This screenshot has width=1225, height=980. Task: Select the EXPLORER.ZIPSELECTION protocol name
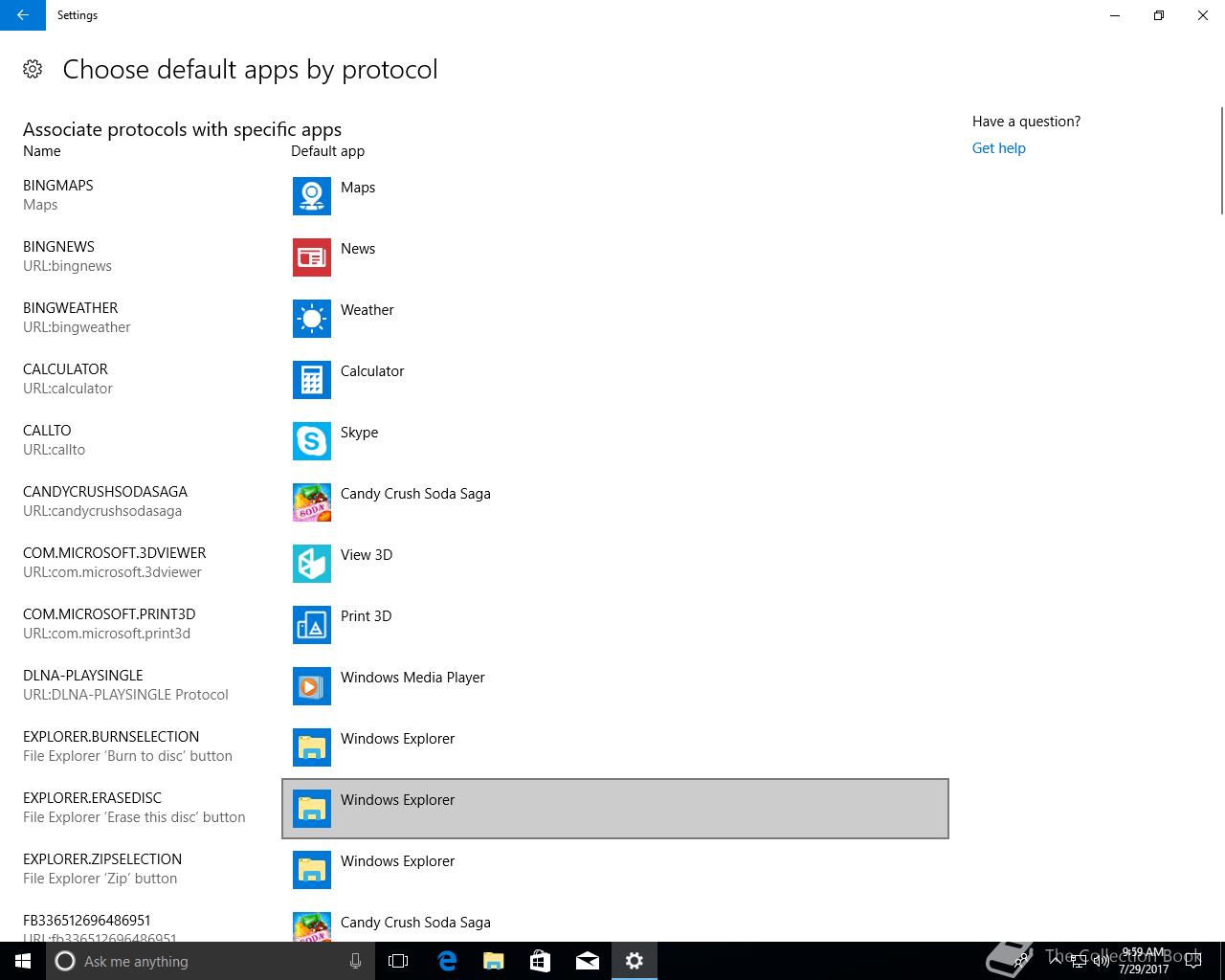tap(102, 859)
